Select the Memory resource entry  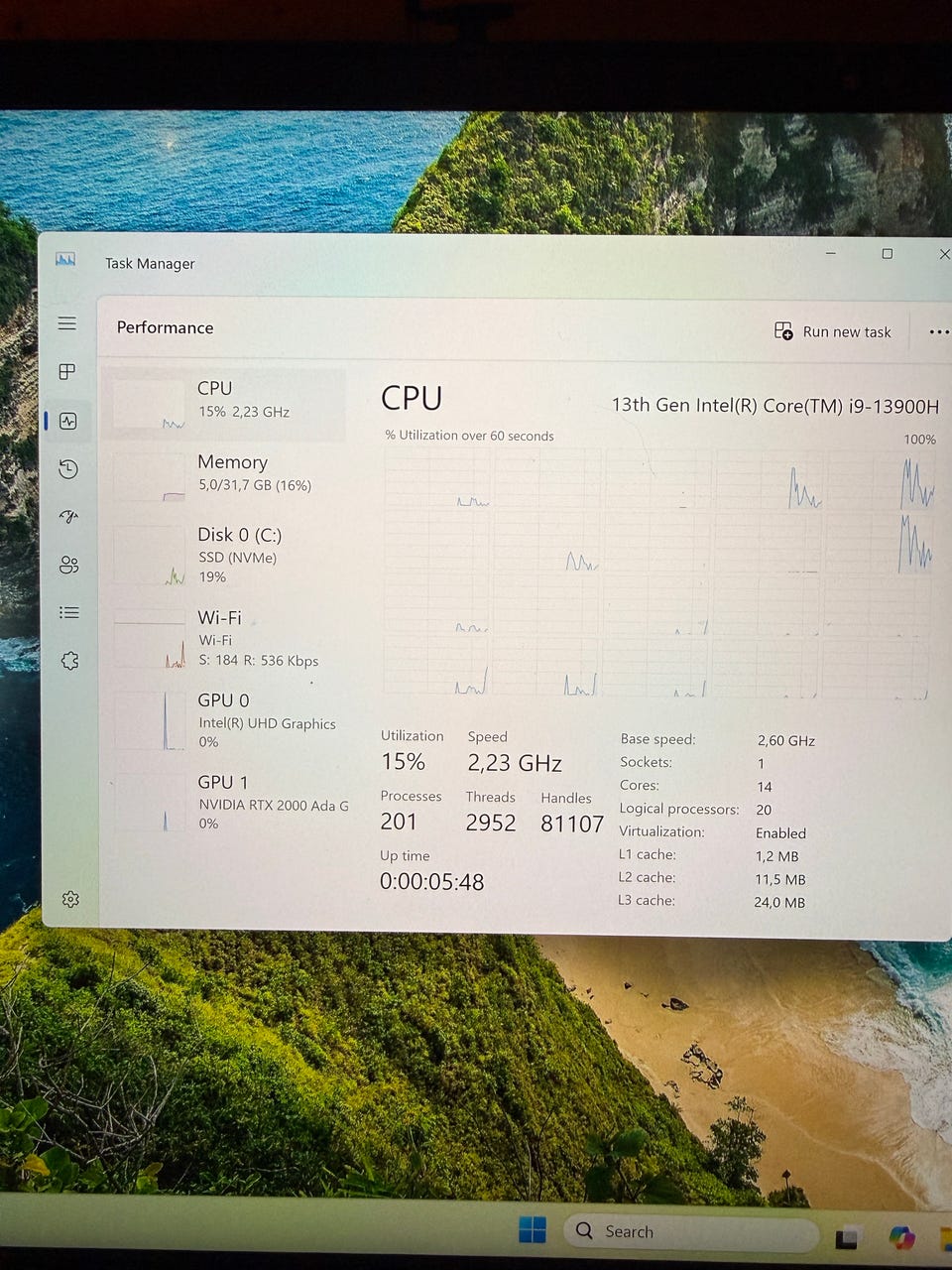[x=226, y=476]
